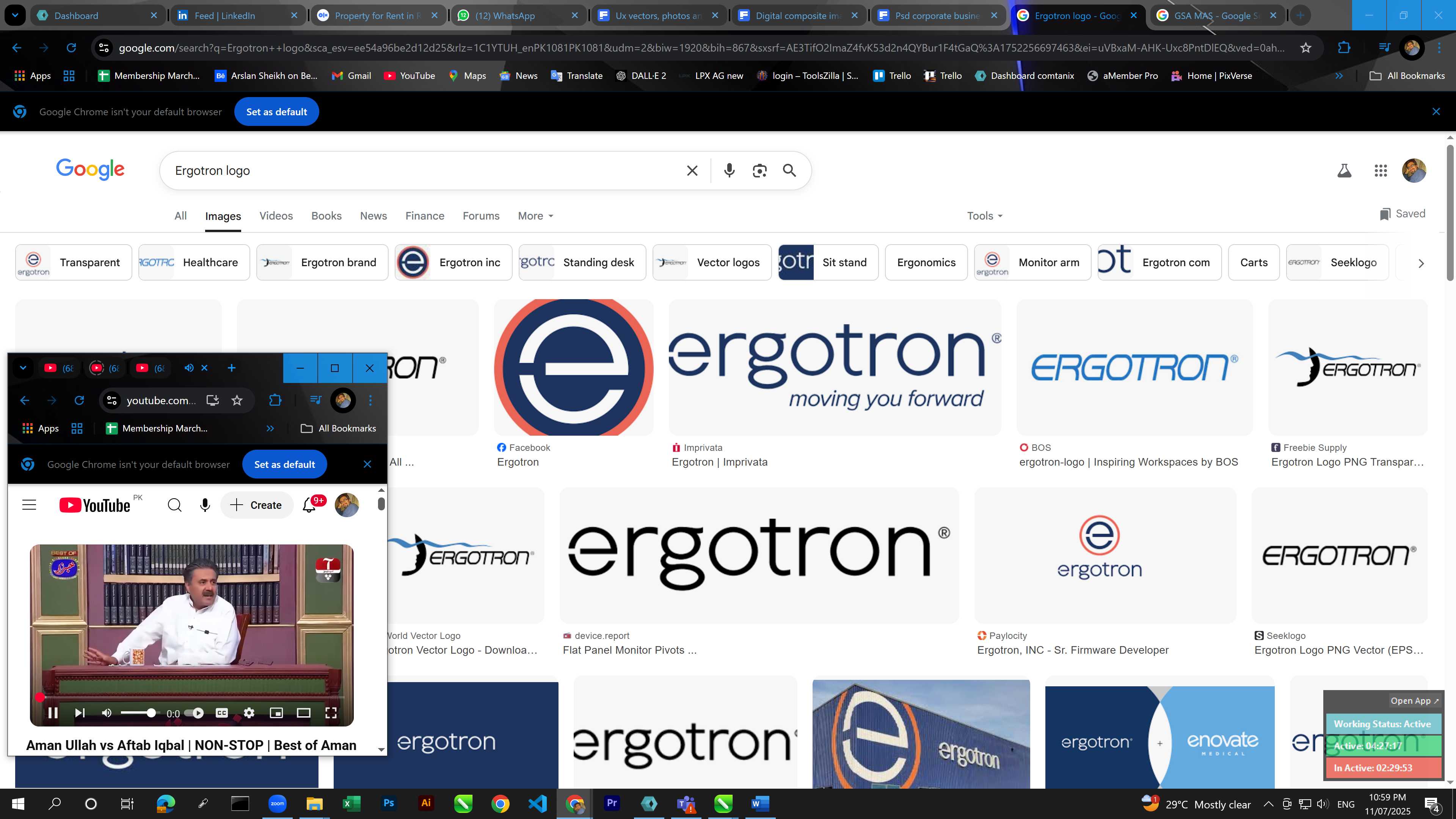Image resolution: width=1456 pixels, height=819 pixels.
Task: Open Google Lens search by image
Action: click(759, 170)
